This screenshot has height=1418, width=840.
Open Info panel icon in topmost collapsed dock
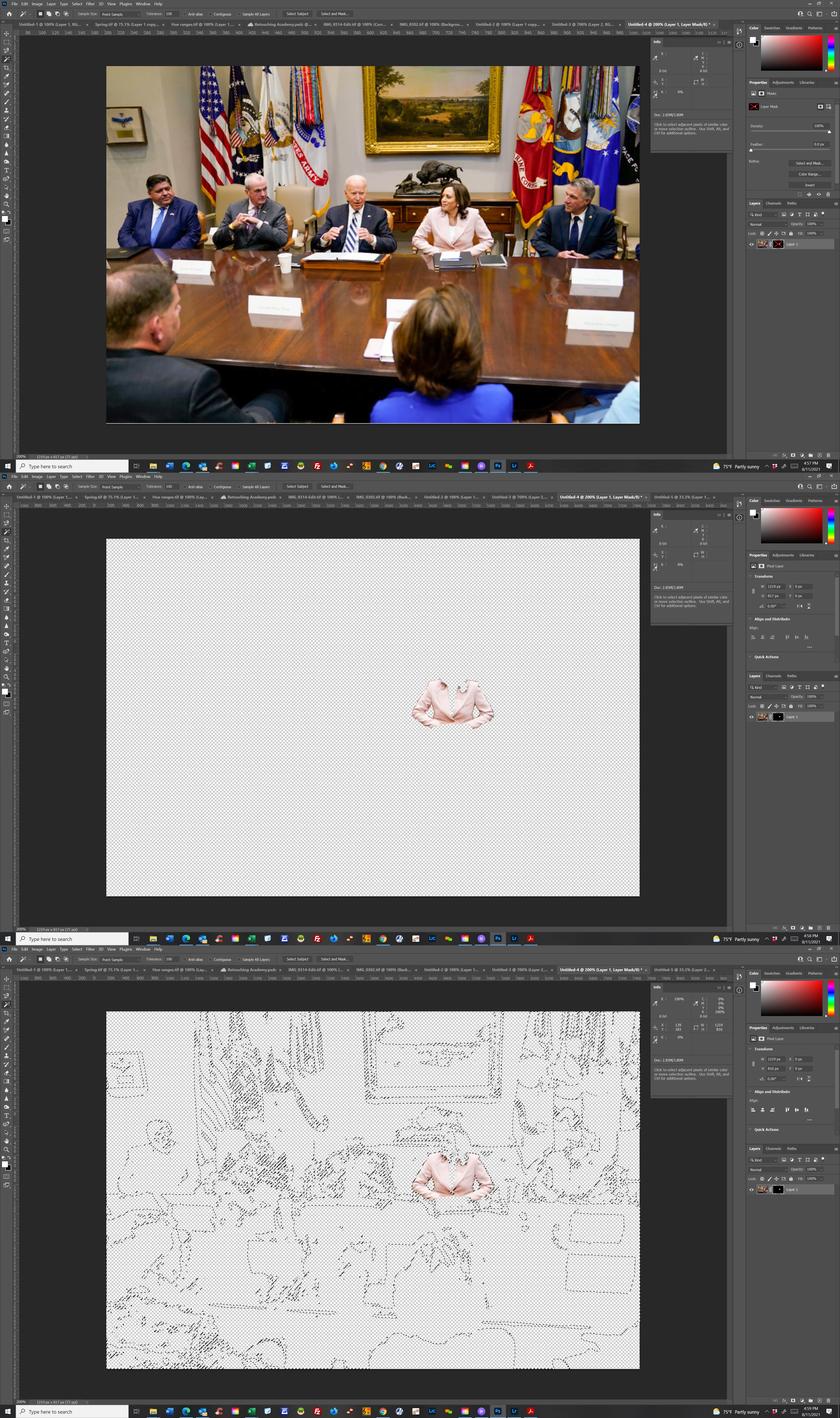[739, 45]
